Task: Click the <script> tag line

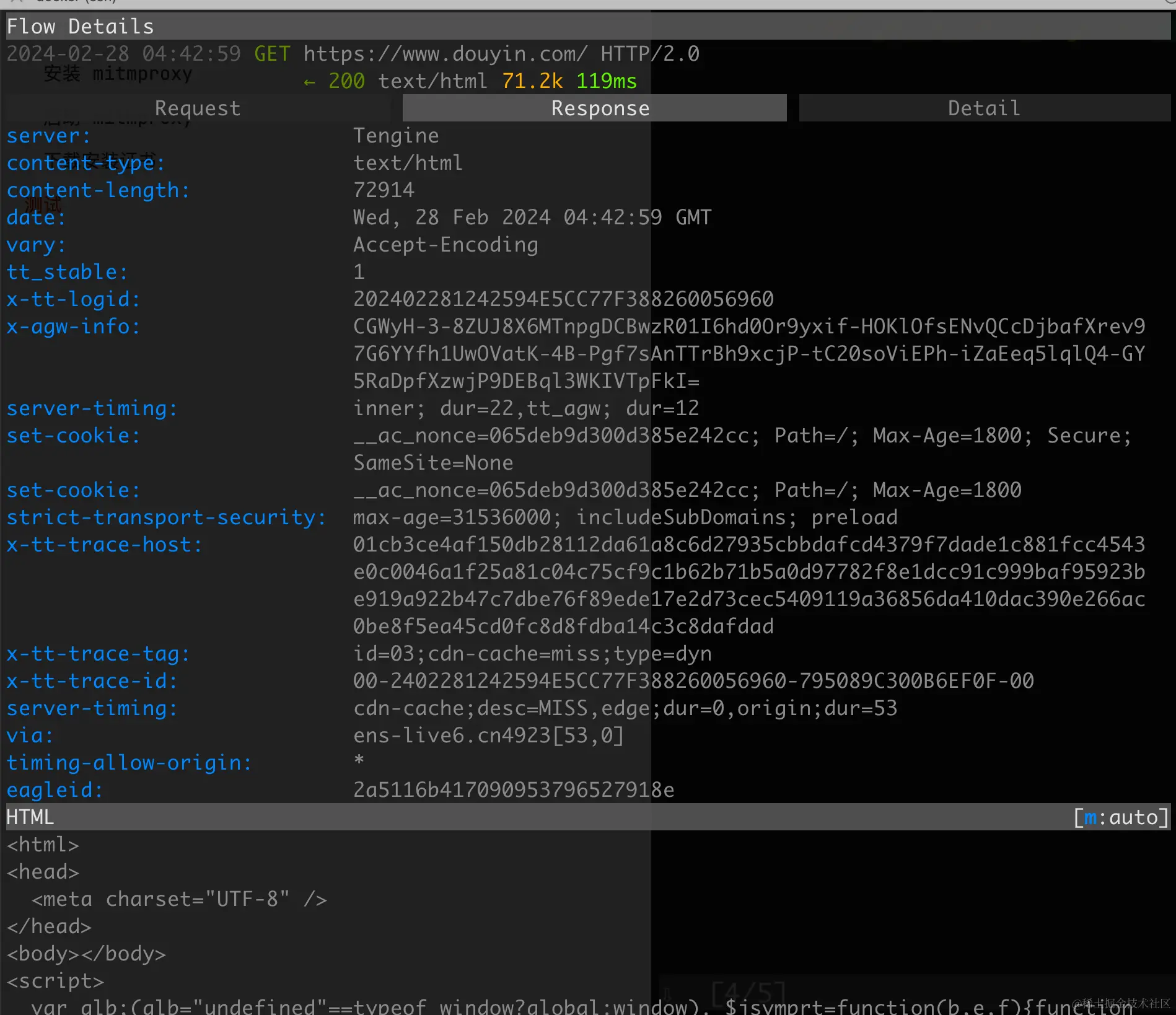Action: [55, 981]
